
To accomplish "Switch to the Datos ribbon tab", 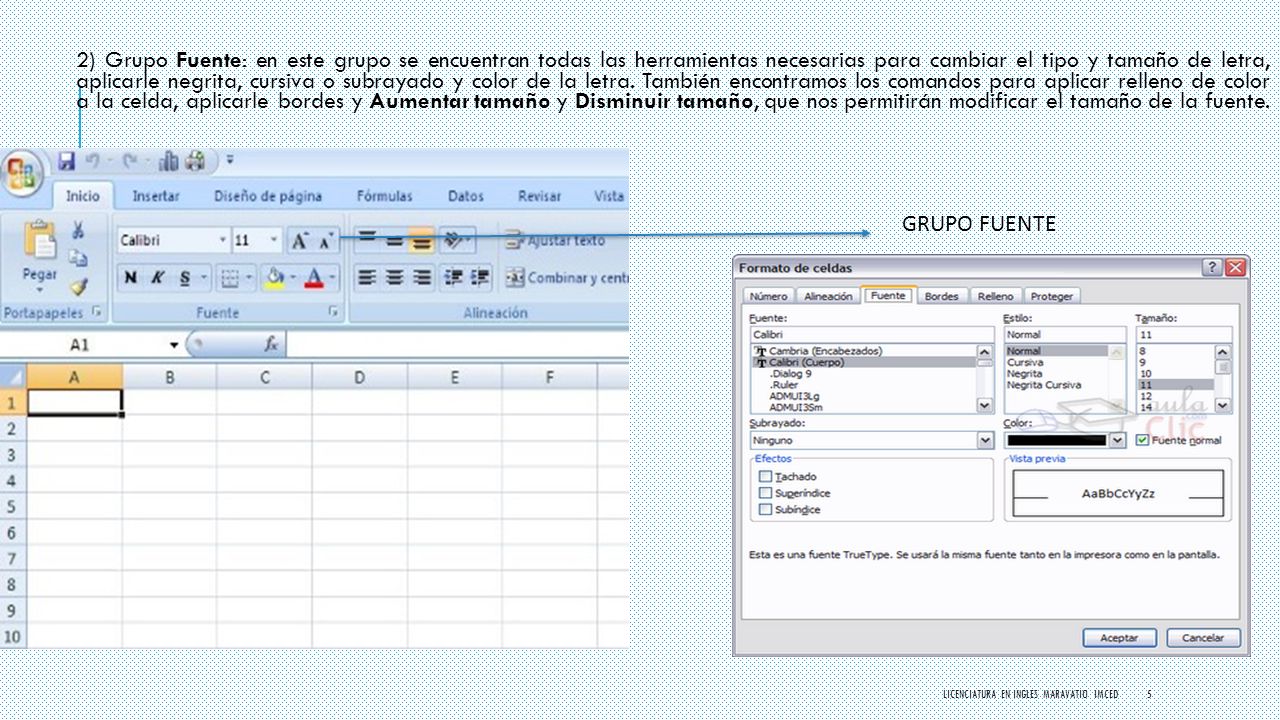I will (465, 197).
